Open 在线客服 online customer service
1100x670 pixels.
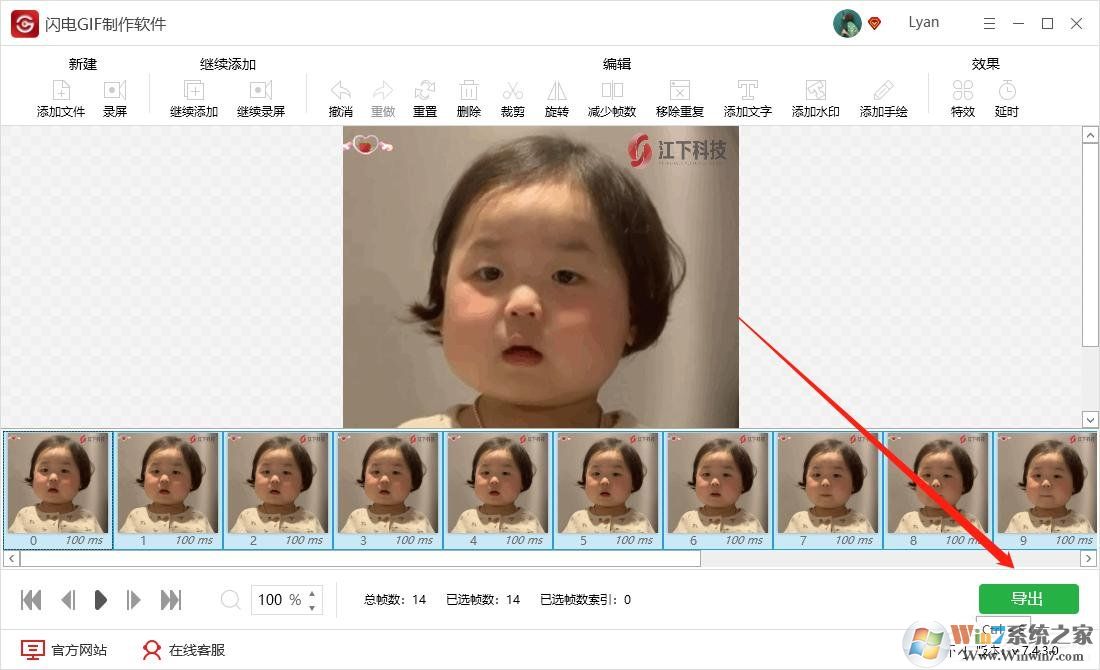click(x=183, y=649)
